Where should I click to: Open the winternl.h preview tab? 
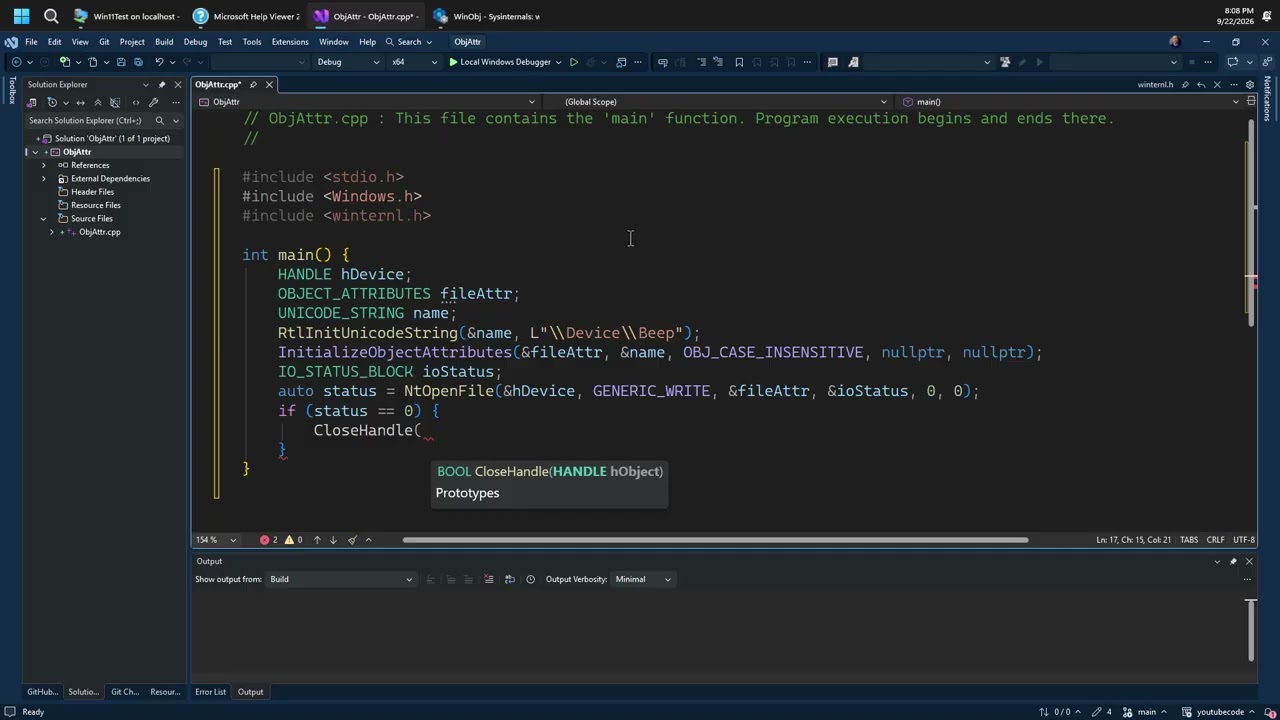(1155, 85)
